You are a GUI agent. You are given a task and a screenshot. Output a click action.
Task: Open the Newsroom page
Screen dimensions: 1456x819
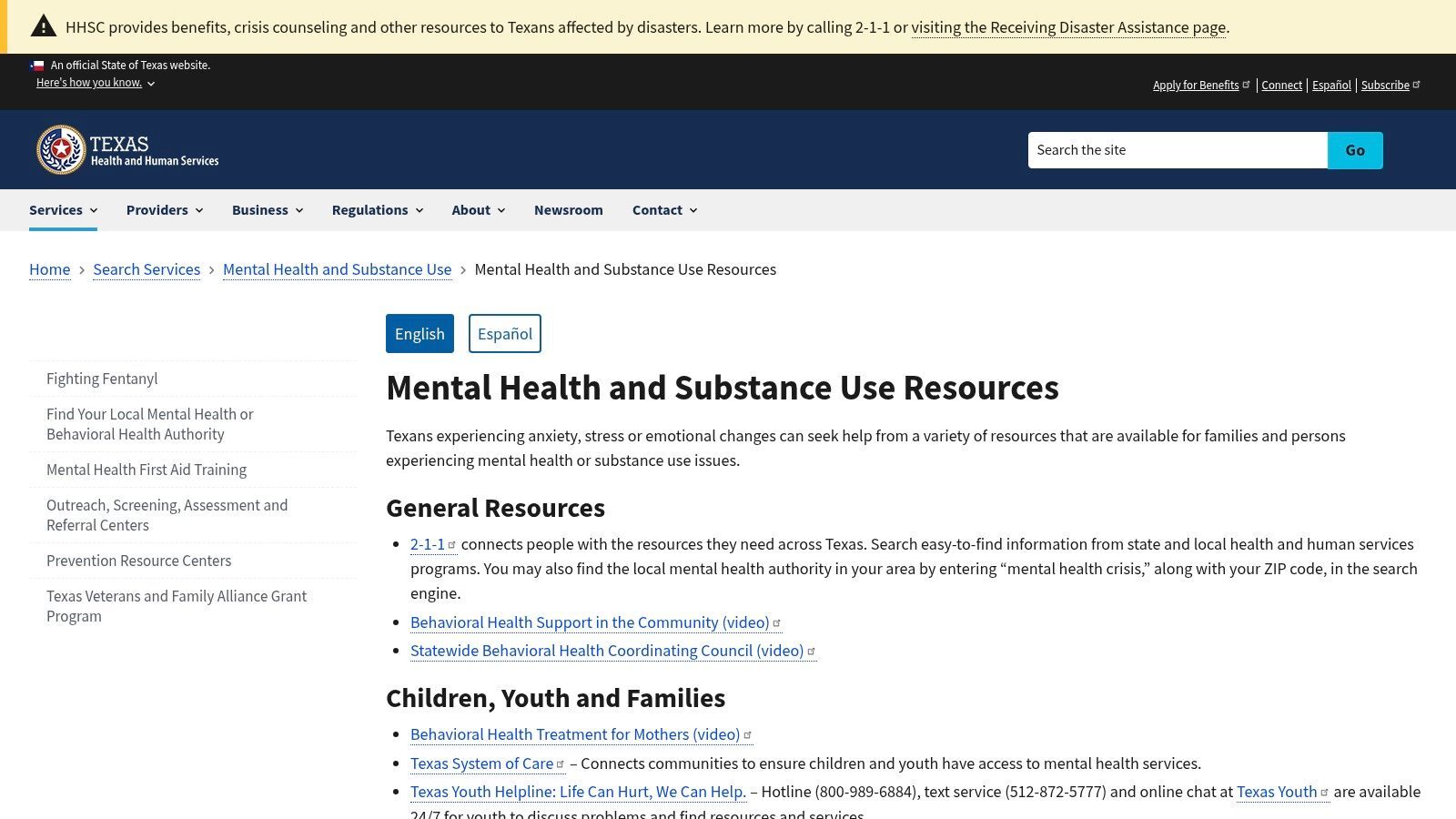coord(569,210)
